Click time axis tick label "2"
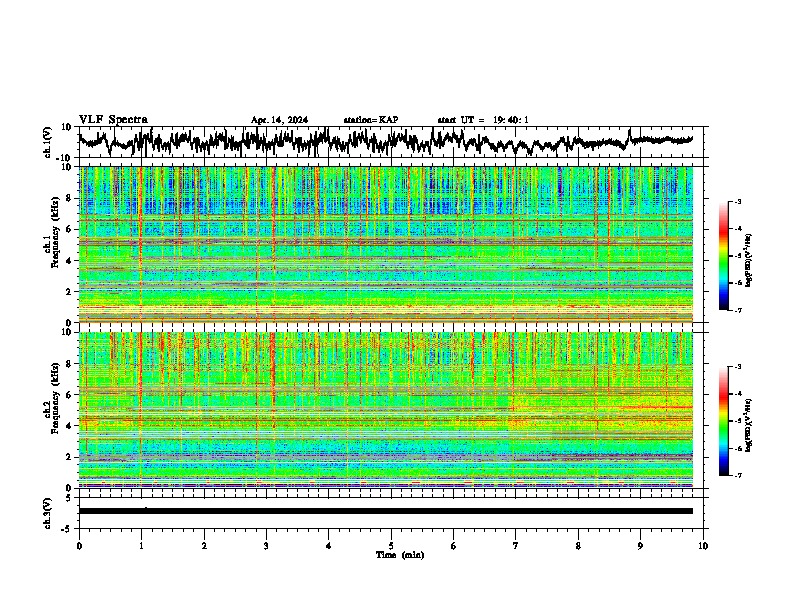 coord(204,546)
